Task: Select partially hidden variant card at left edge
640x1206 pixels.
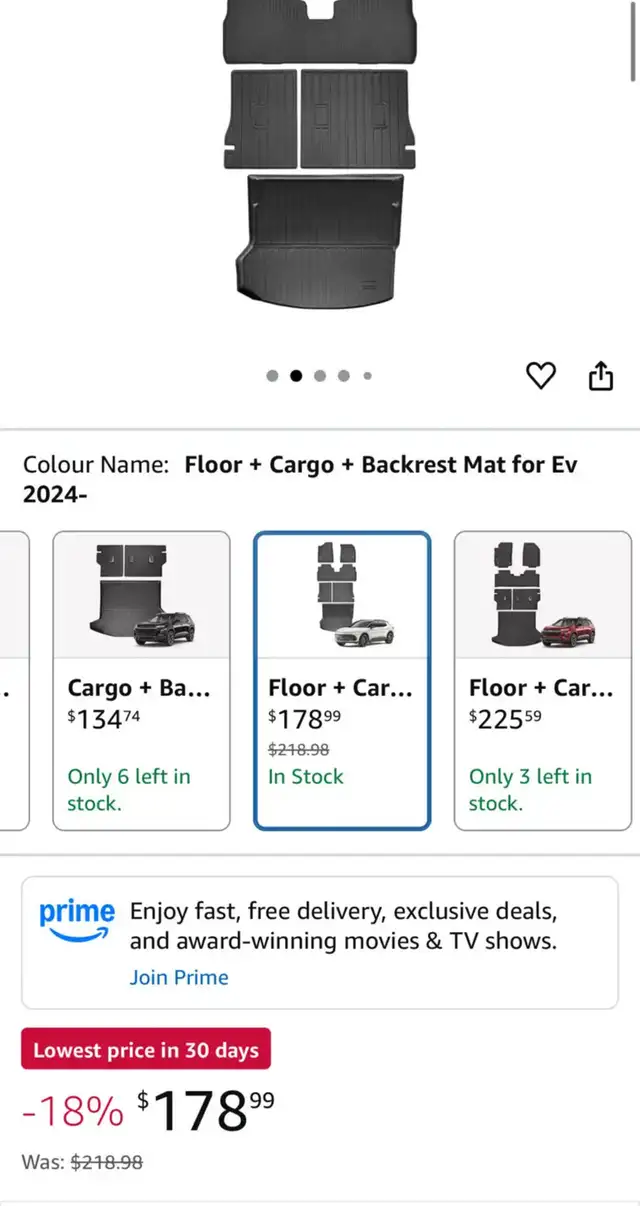Action: coord(12,680)
